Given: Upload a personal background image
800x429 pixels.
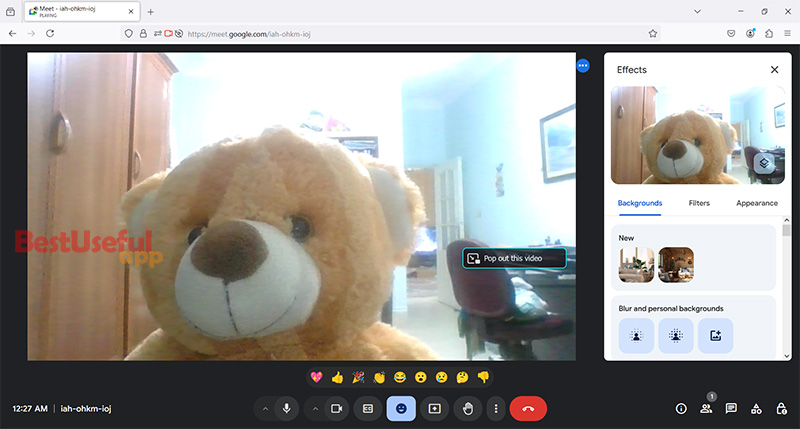Looking at the screenshot, I should 715,336.
